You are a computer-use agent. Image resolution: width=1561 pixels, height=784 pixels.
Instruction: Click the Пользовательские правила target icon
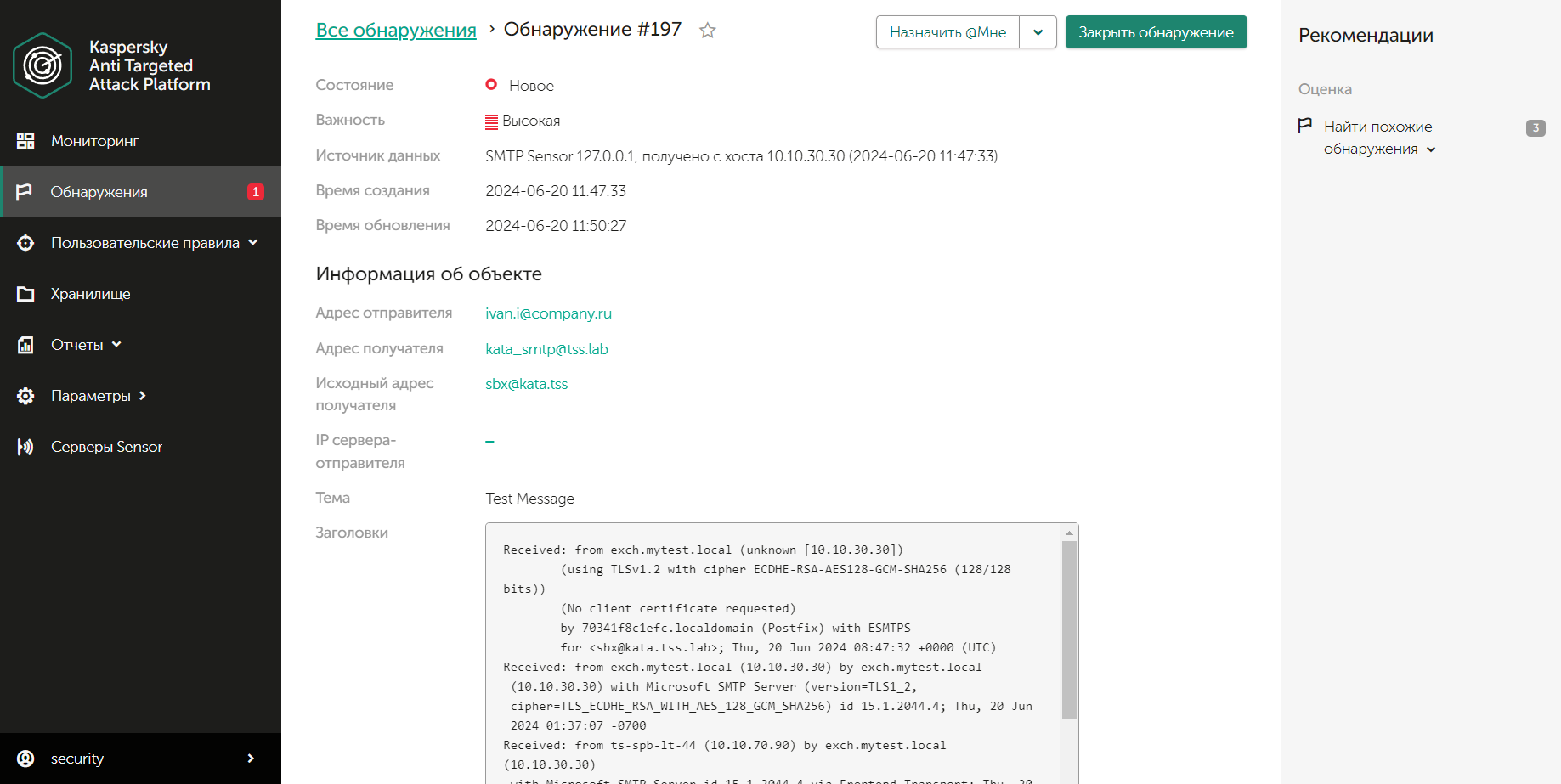[x=25, y=243]
